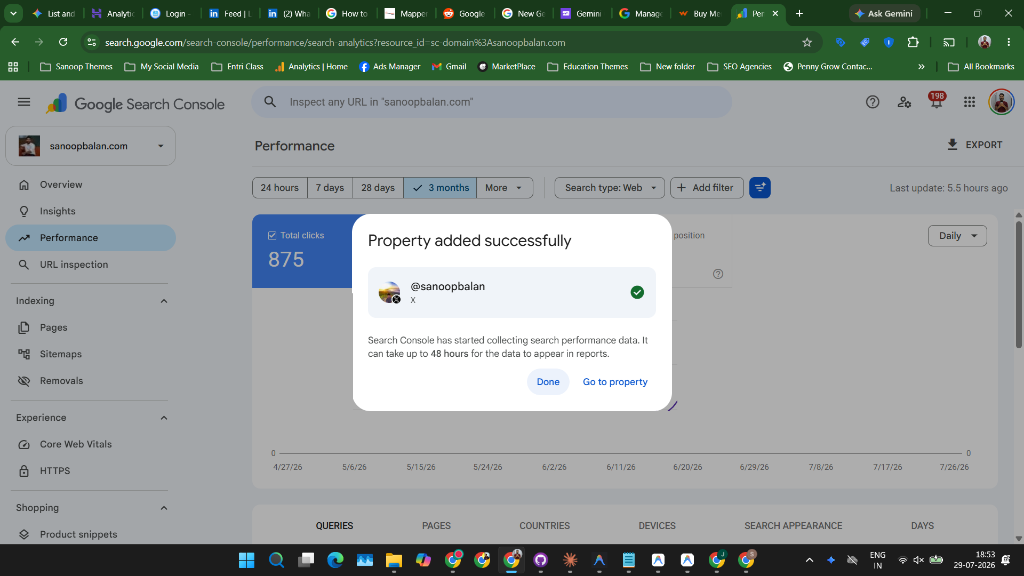
Task: Open the Daily granularity dropdown
Action: pos(957,236)
